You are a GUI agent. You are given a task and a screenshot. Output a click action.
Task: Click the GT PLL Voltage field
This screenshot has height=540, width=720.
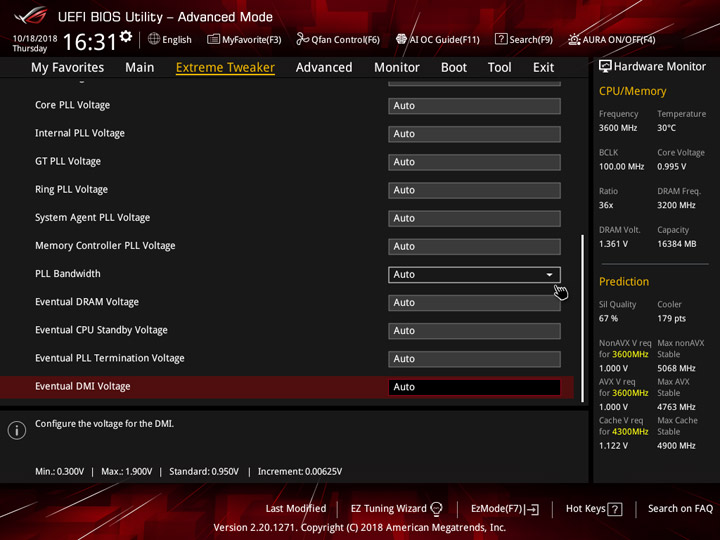(474, 162)
